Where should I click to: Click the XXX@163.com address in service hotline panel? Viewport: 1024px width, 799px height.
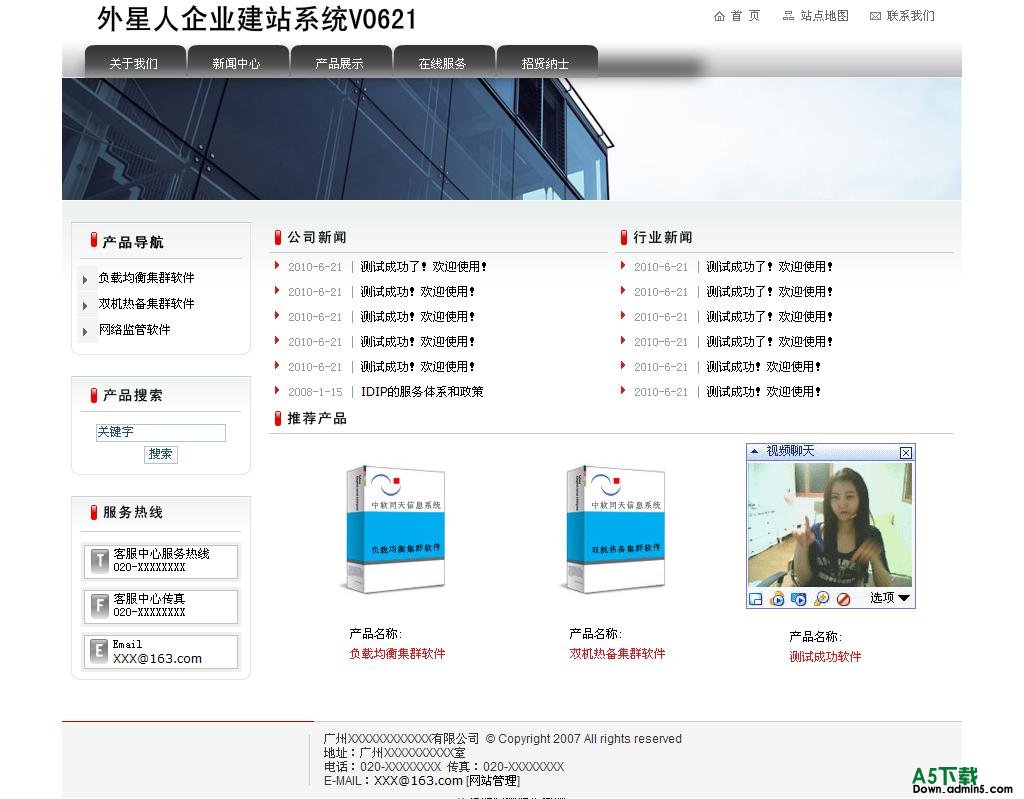coord(157,659)
